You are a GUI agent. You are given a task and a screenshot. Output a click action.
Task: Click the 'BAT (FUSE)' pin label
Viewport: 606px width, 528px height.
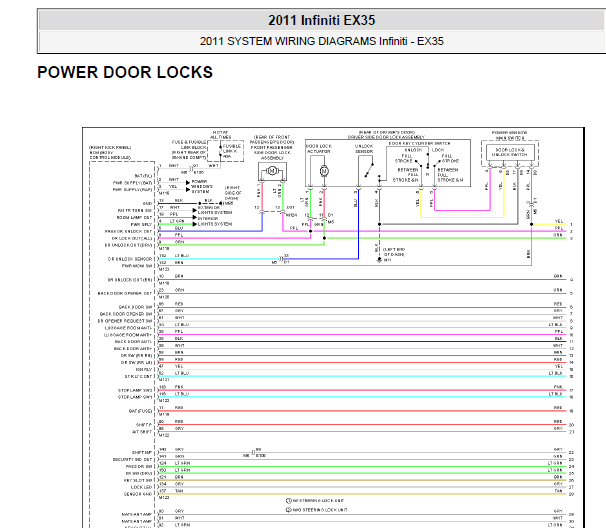point(140,411)
